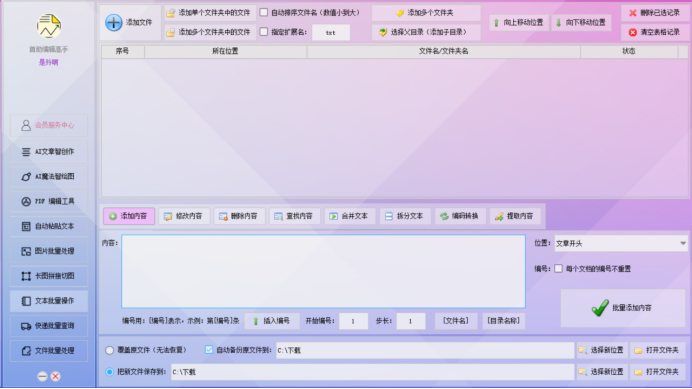Click 状态 column header
The width and height of the screenshot is (692, 389).
tap(629, 51)
